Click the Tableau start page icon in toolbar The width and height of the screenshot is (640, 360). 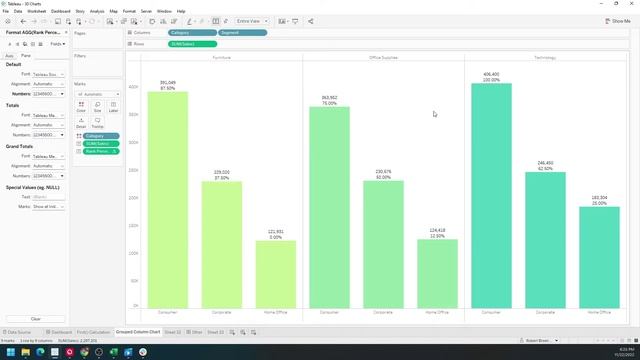[8, 21]
